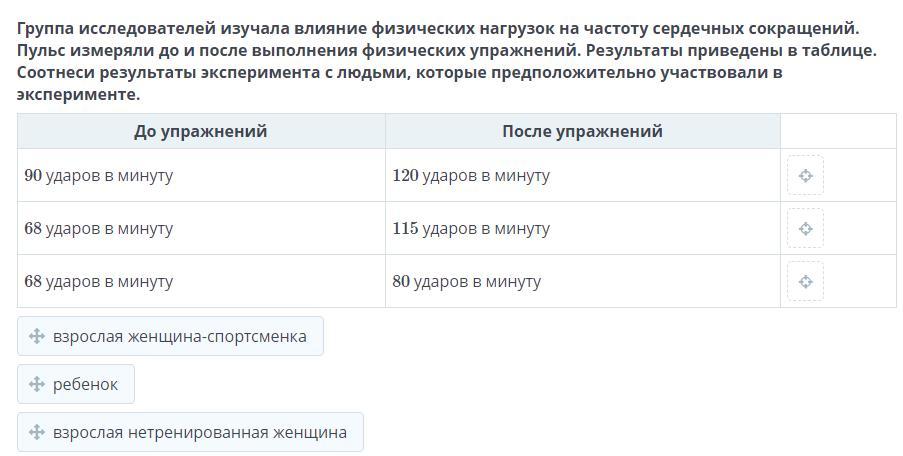
Task: Click move handle icon beside взрослая женщина-спортсменка
Action: click(37, 336)
